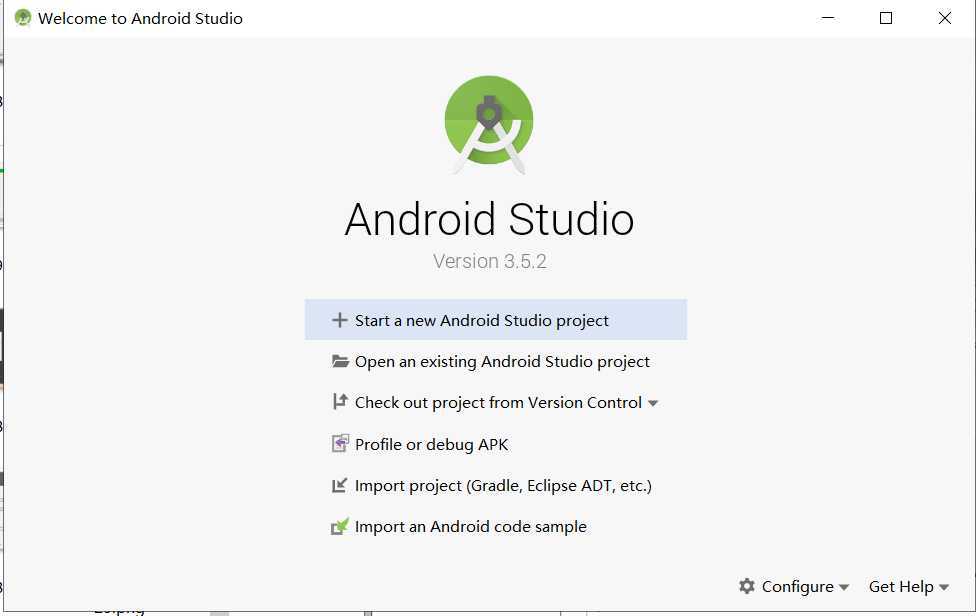The width and height of the screenshot is (976, 616).
Task: Select Check out project from Version Control
Action: click(x=495, y=403)
